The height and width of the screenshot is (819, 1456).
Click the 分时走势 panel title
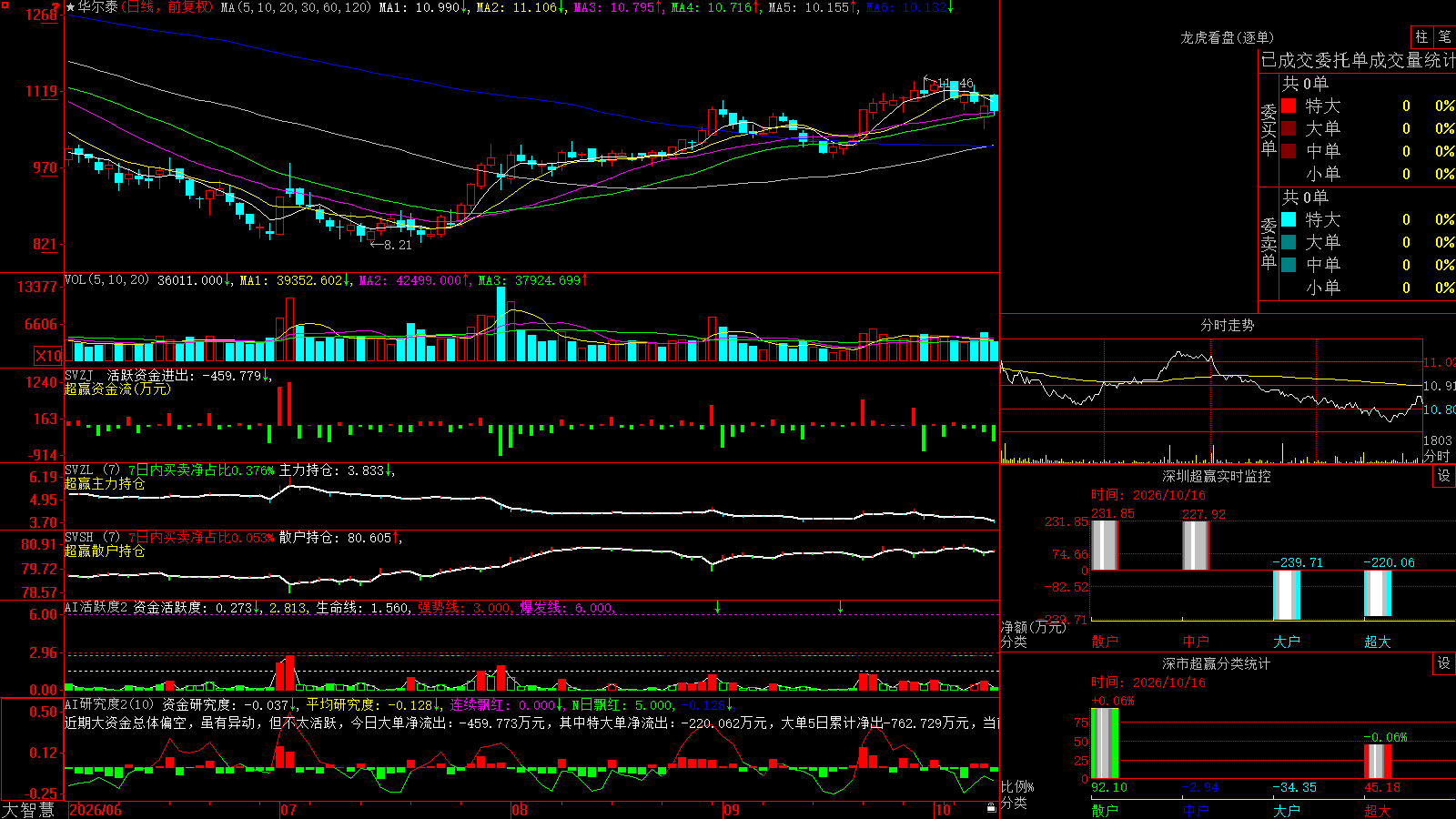[1228, 325]
